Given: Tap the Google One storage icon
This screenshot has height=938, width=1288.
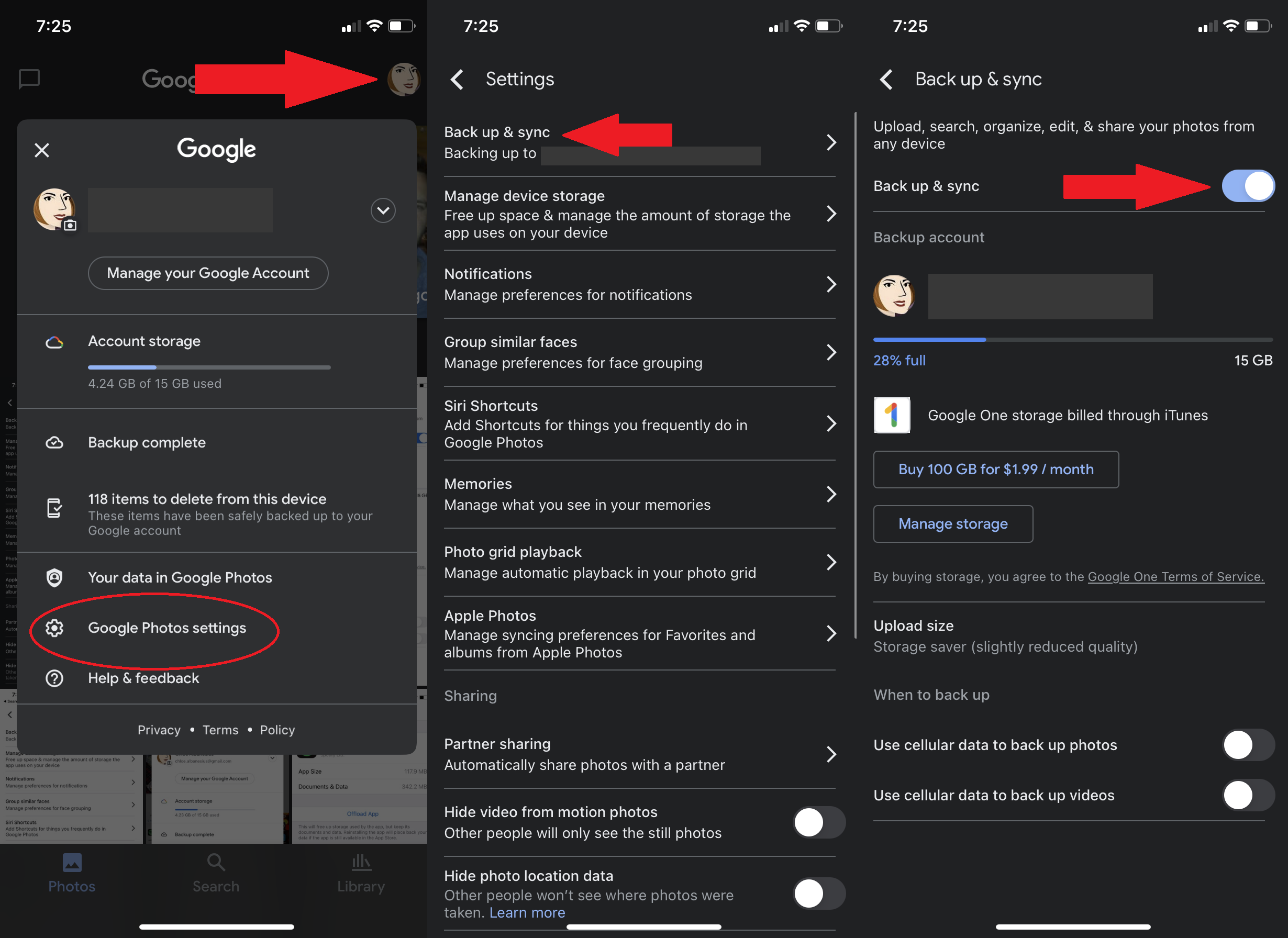Looking at the screenshot, I should [892, 413].
